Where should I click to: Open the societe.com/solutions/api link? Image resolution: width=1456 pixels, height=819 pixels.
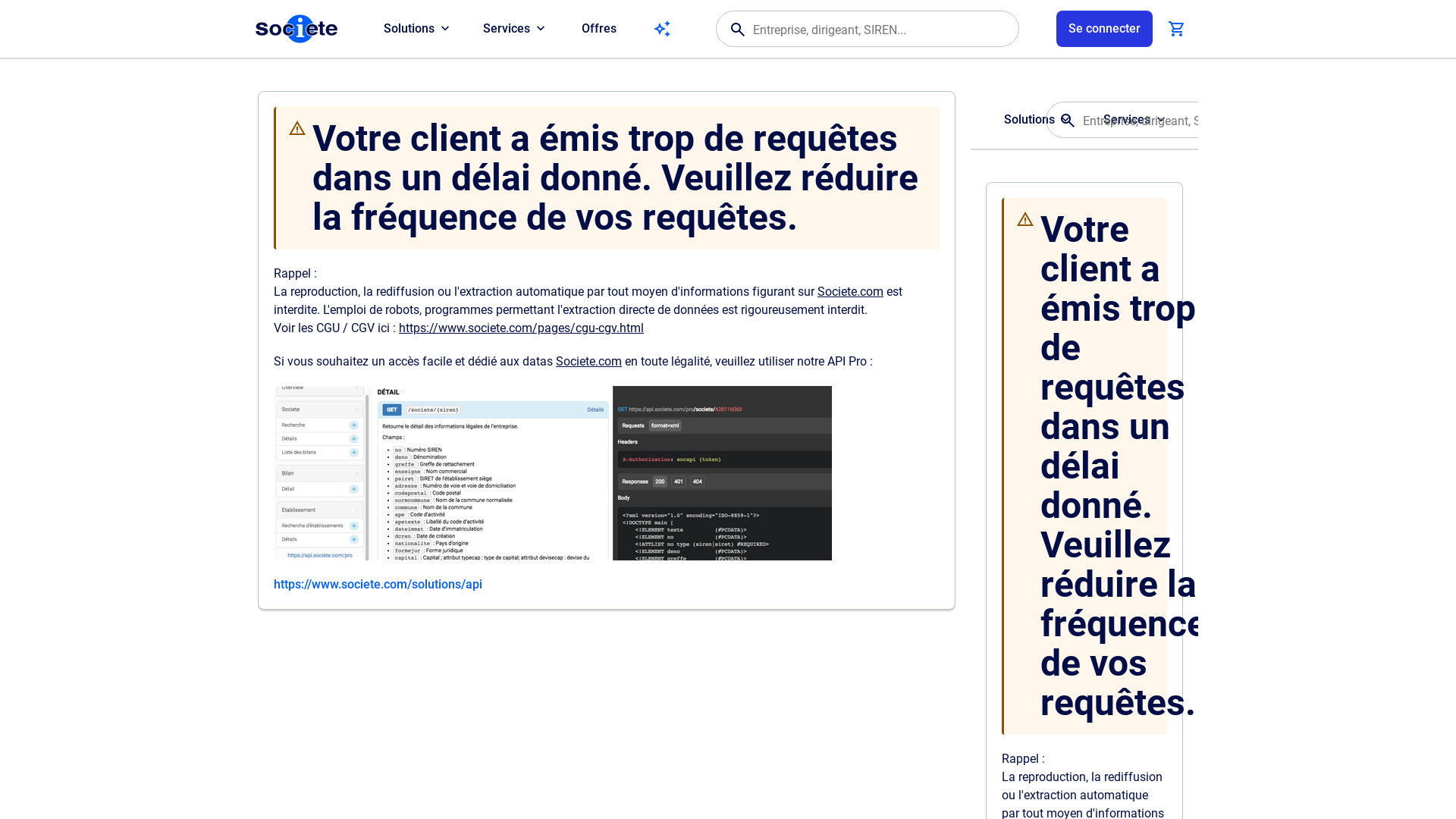pos(378,585)
